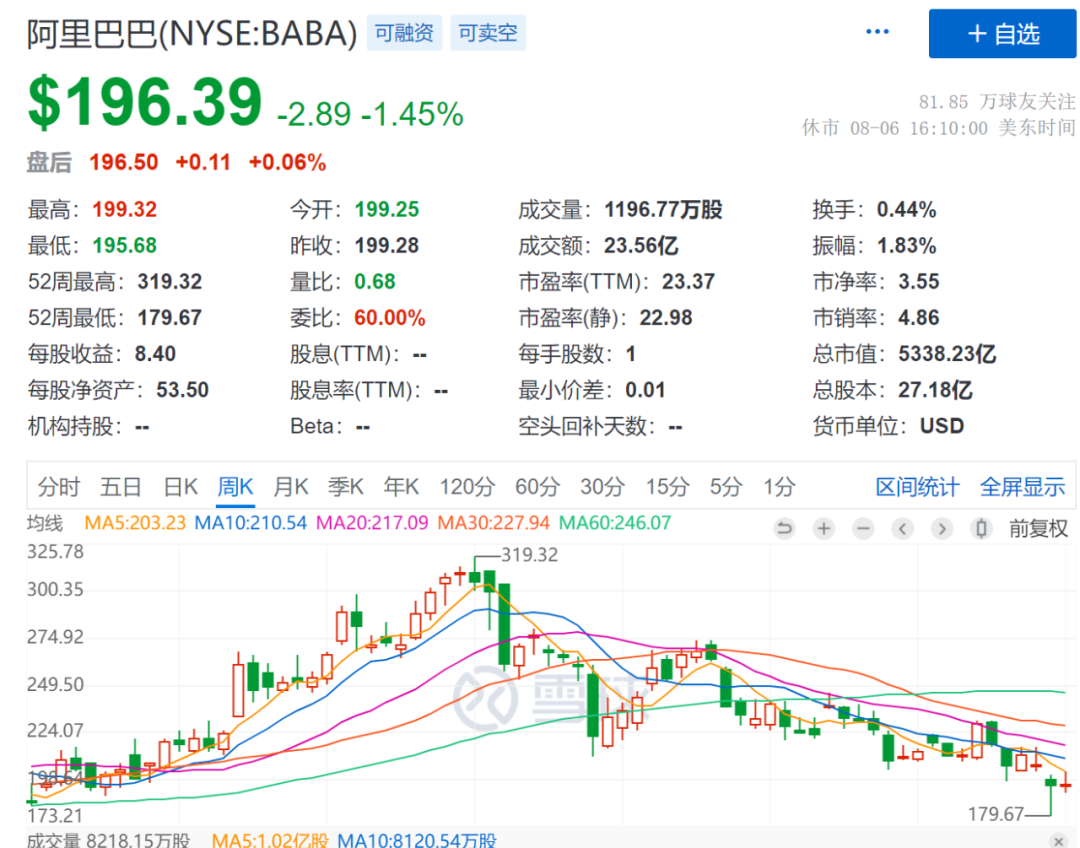Switch to 年K chart tab
The height and width of the screenshot is (848, 1080).
coord(402,486)
